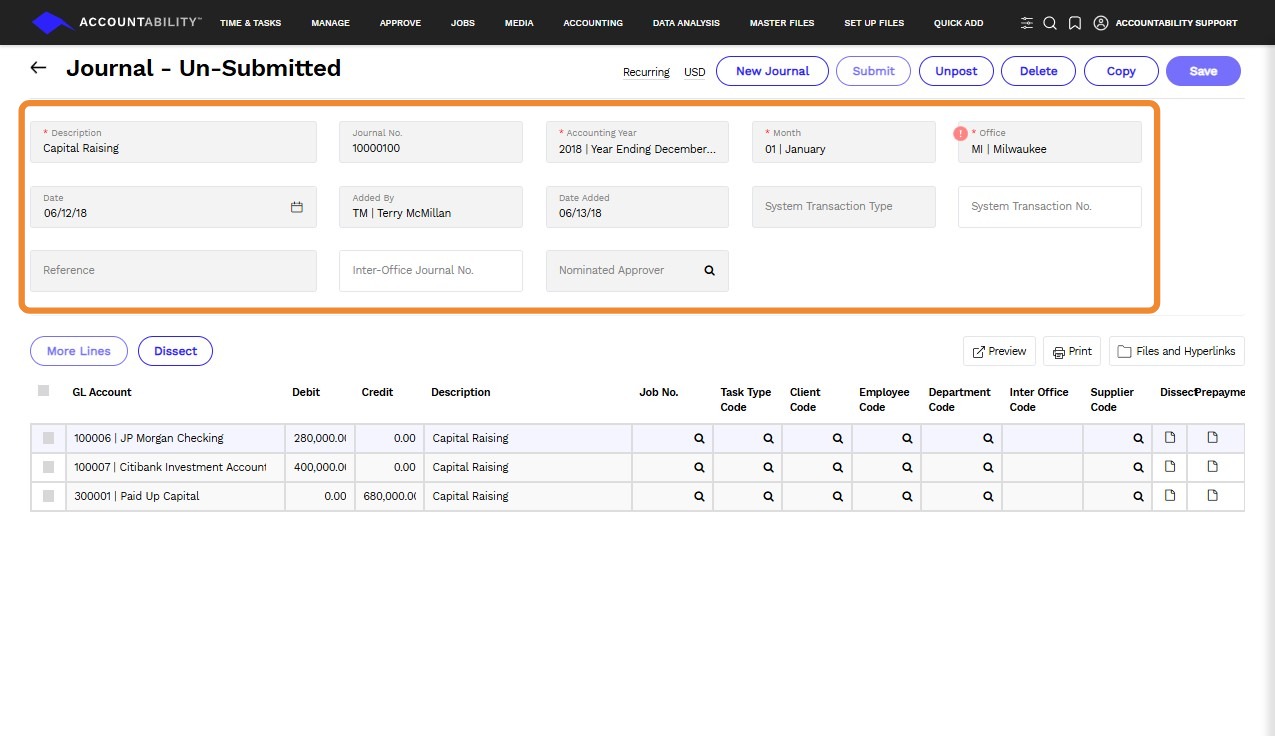Click the '100007 | Citibank Investment Account' cell
Viewport: 1275px width, 736px height.
tap(175, 467)
